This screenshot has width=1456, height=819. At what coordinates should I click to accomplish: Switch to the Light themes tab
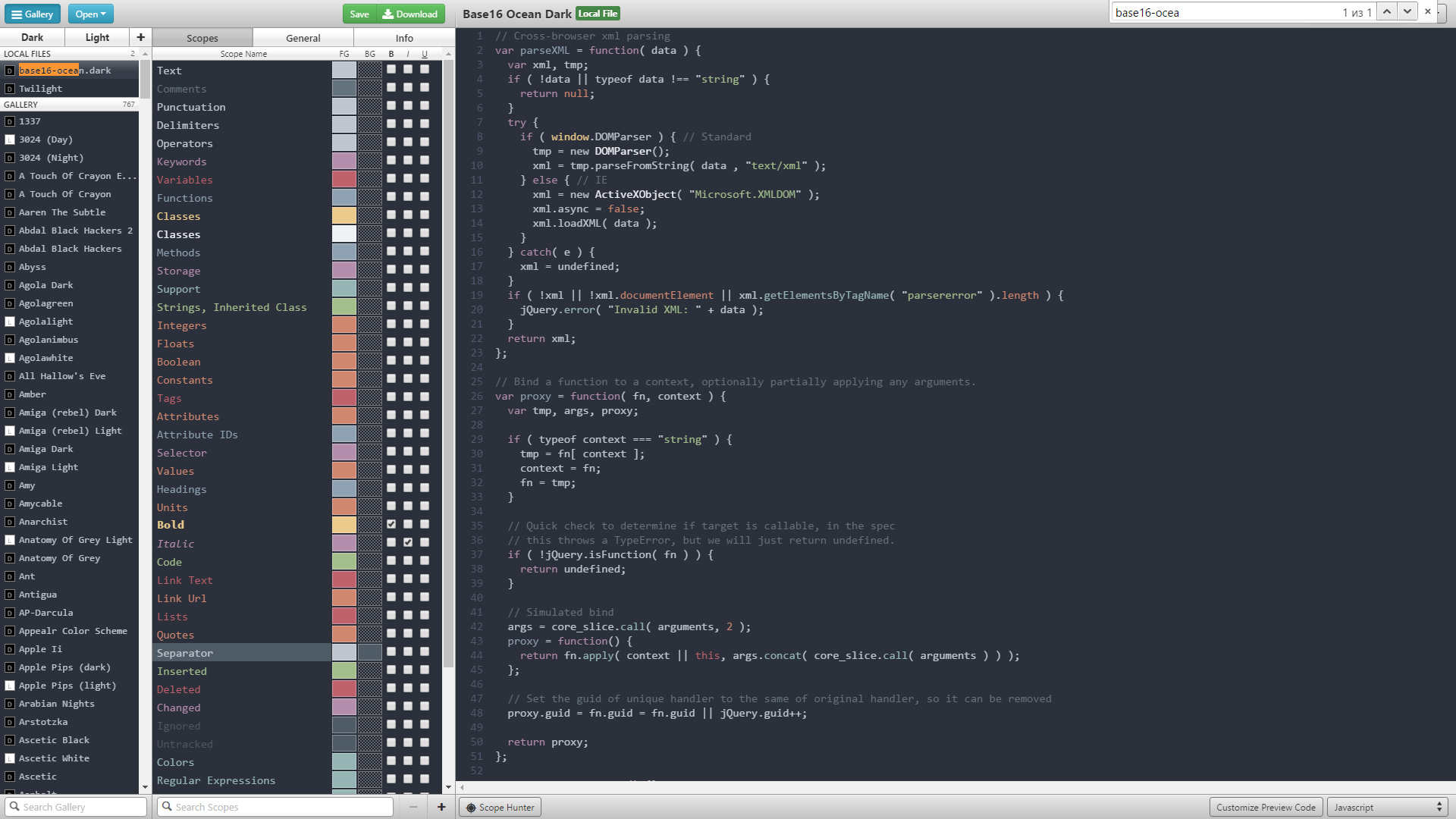pyautogui.click(x=97, y=37)
